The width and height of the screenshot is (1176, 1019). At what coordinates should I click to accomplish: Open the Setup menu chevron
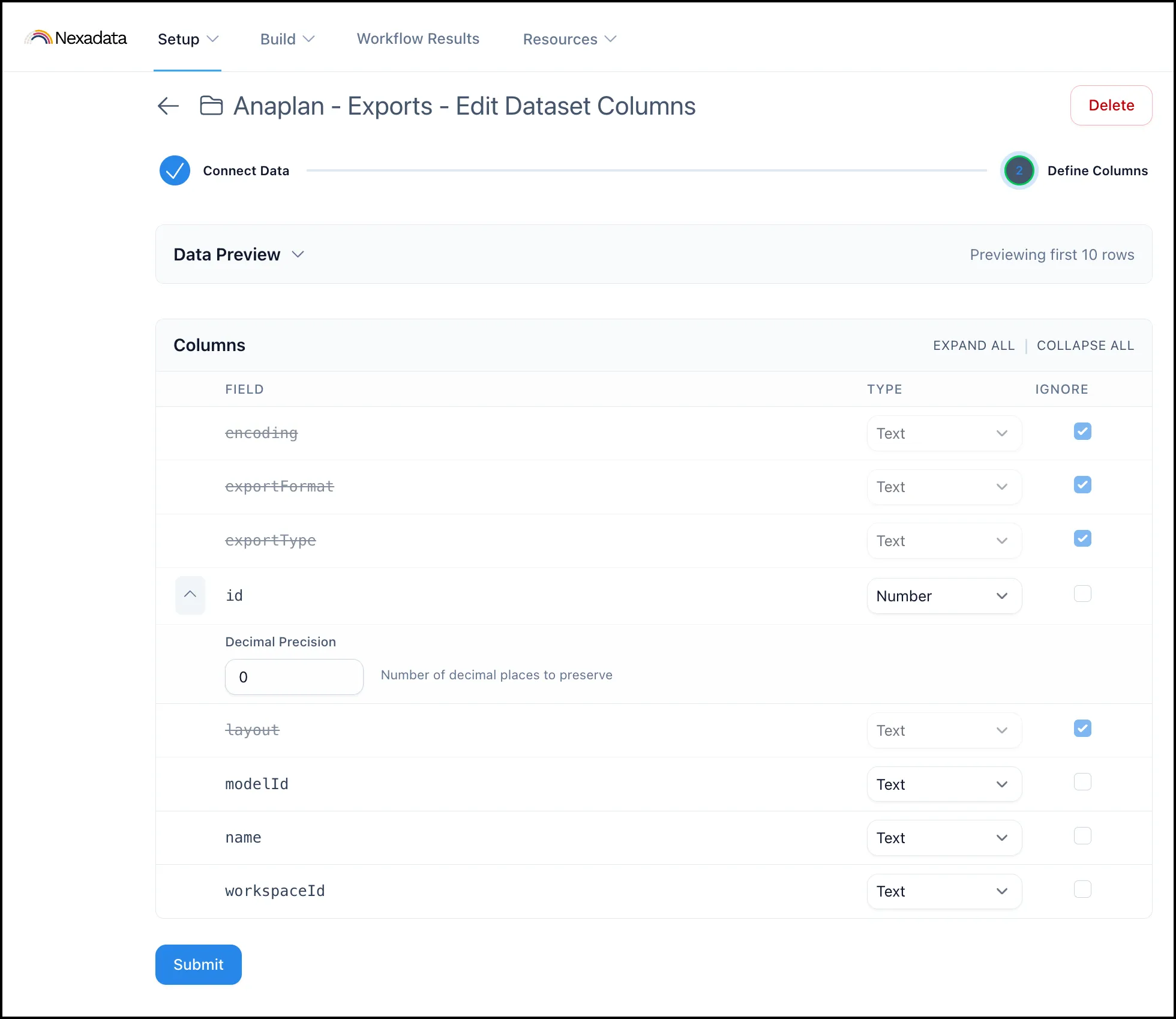[212, 39]
